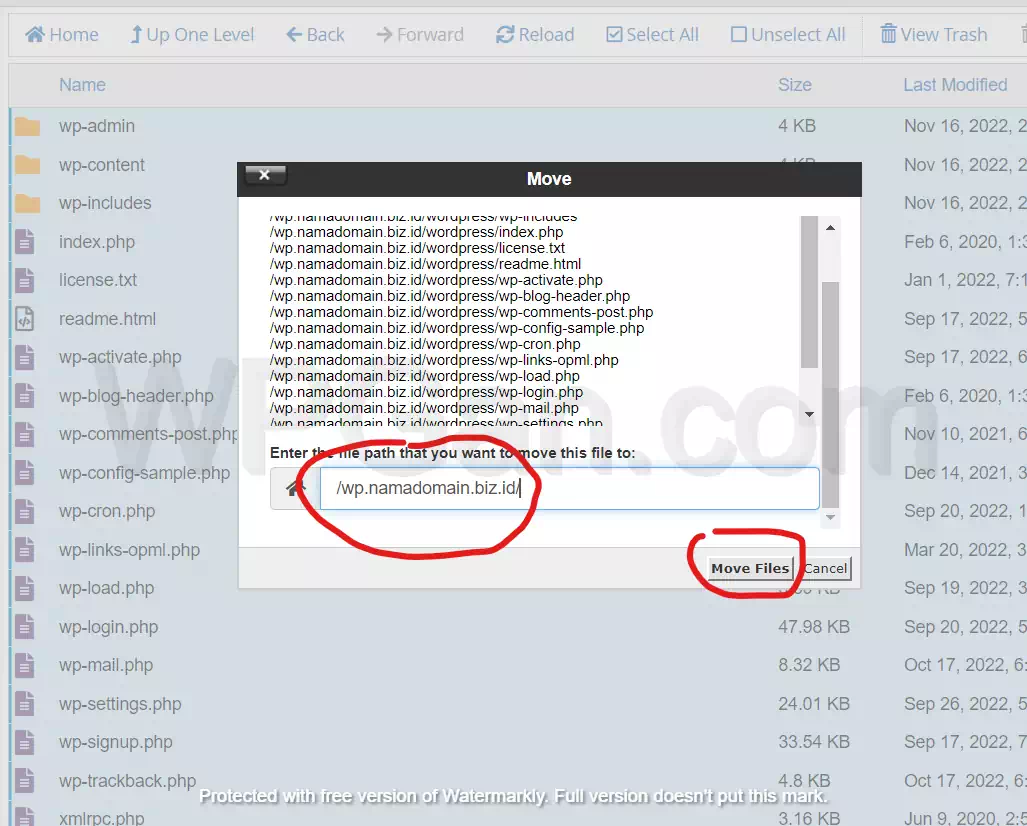The height and width of the screenshot is (826, 1027).
Task: Select the wp-includes folder icon
Action: (28, 203)
